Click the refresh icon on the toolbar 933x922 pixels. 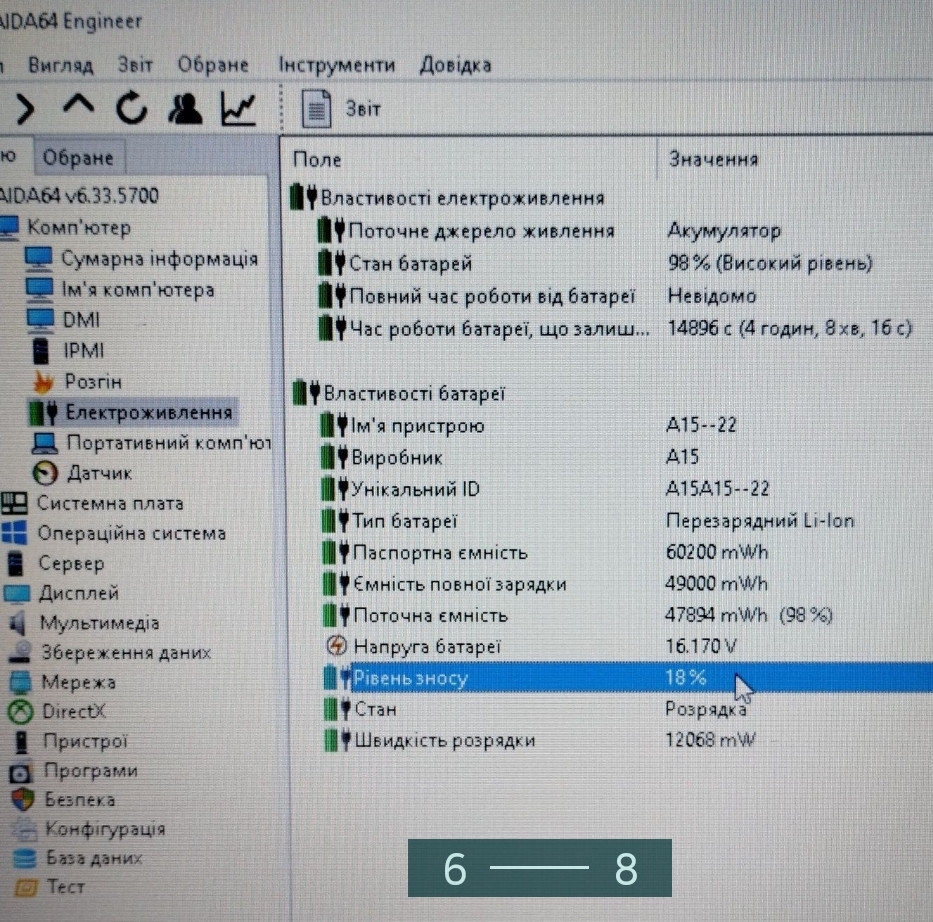pos(133,108)
